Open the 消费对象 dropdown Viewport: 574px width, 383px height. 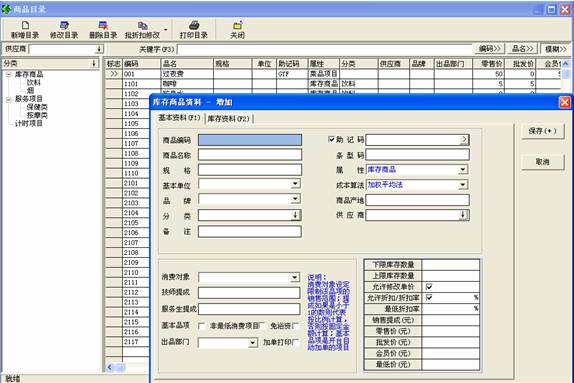tap(295, 278)
